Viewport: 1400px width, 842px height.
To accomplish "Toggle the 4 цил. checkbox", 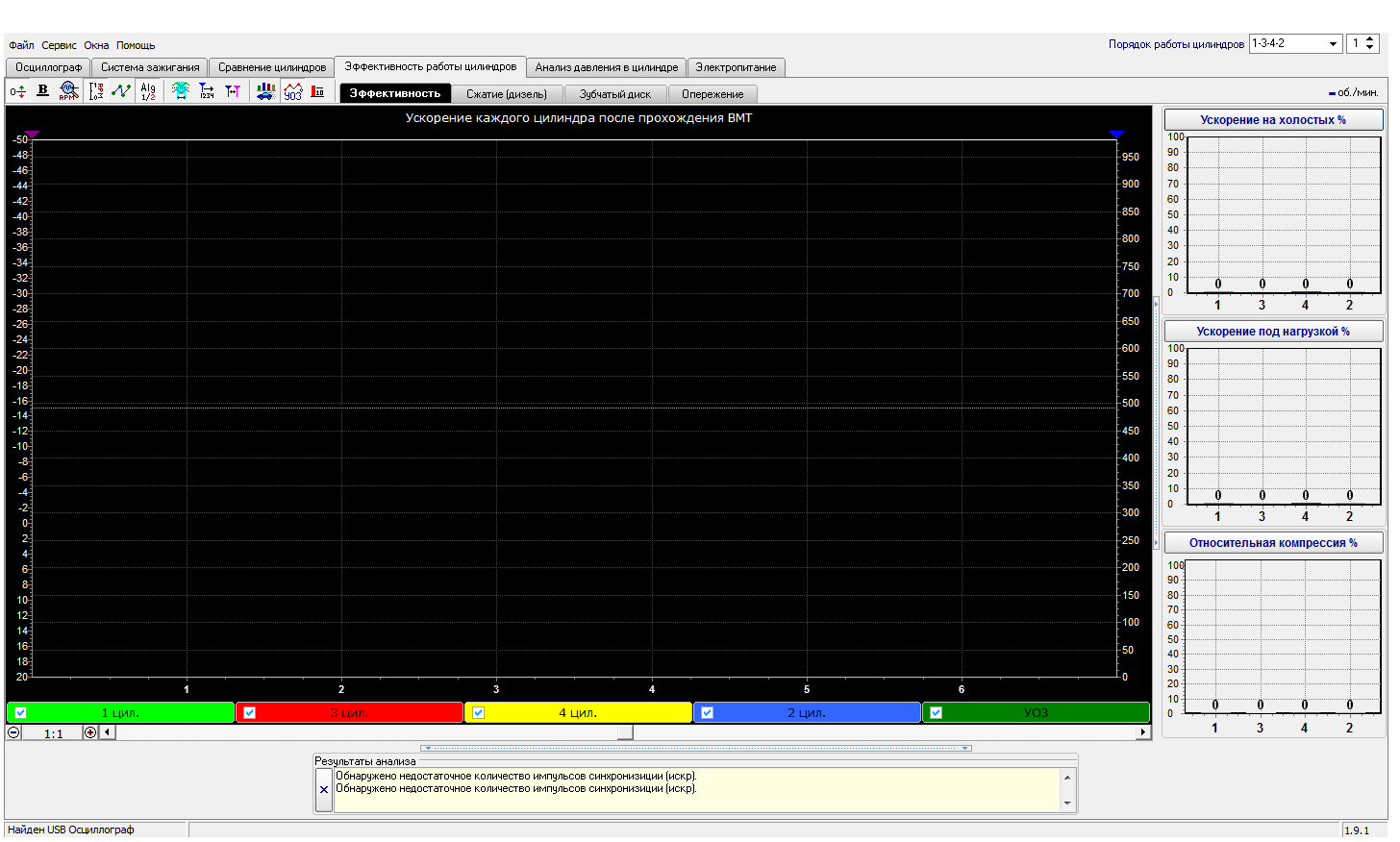I will pos(478,713).
